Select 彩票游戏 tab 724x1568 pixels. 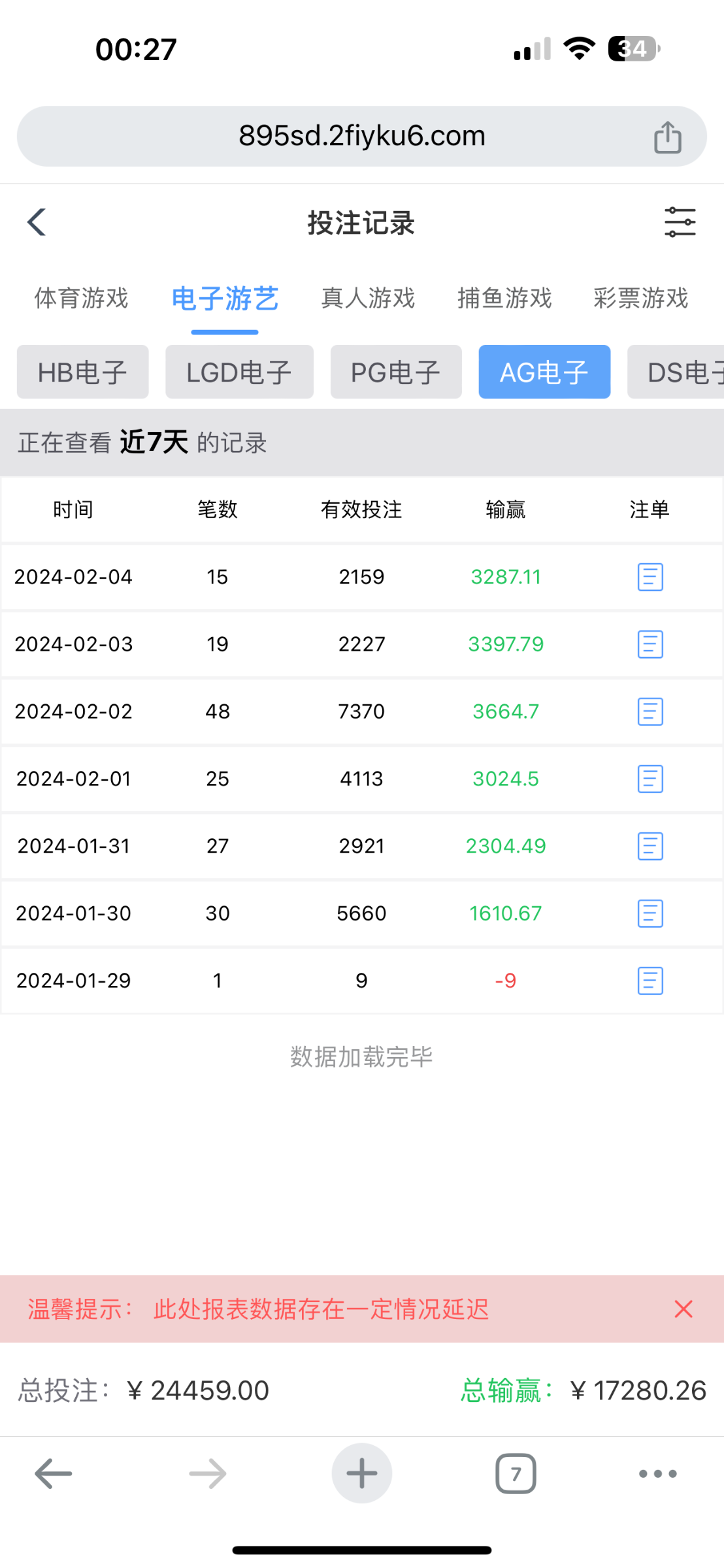pos(640,298)
